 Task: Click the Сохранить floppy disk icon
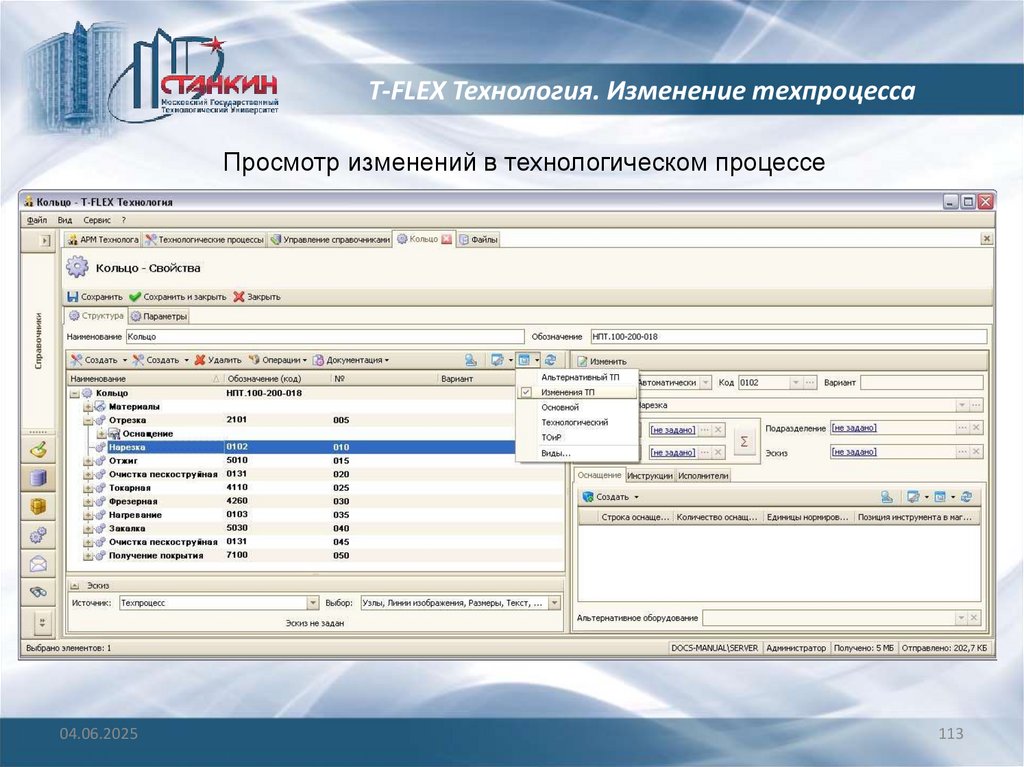(73, 297)
